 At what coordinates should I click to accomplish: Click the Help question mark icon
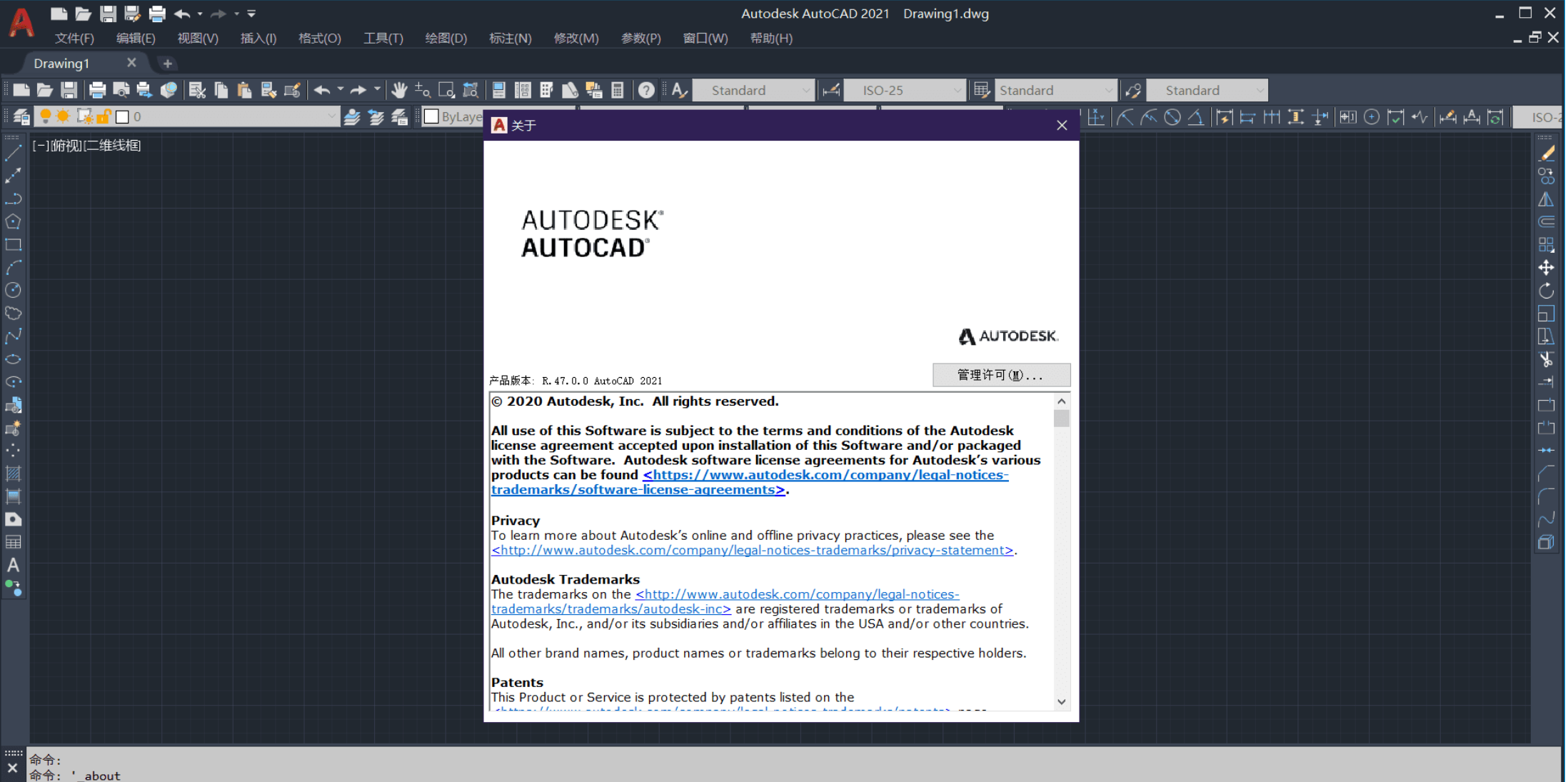click(646, 90)
